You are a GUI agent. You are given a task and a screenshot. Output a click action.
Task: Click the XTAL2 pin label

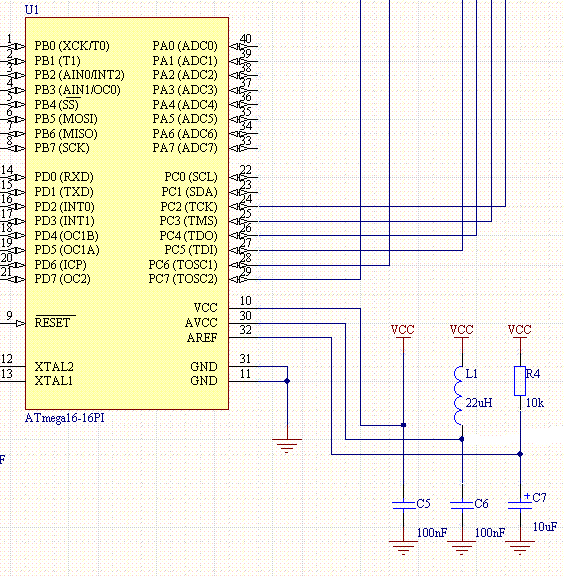pyautogui.click(x=54, y=367)
